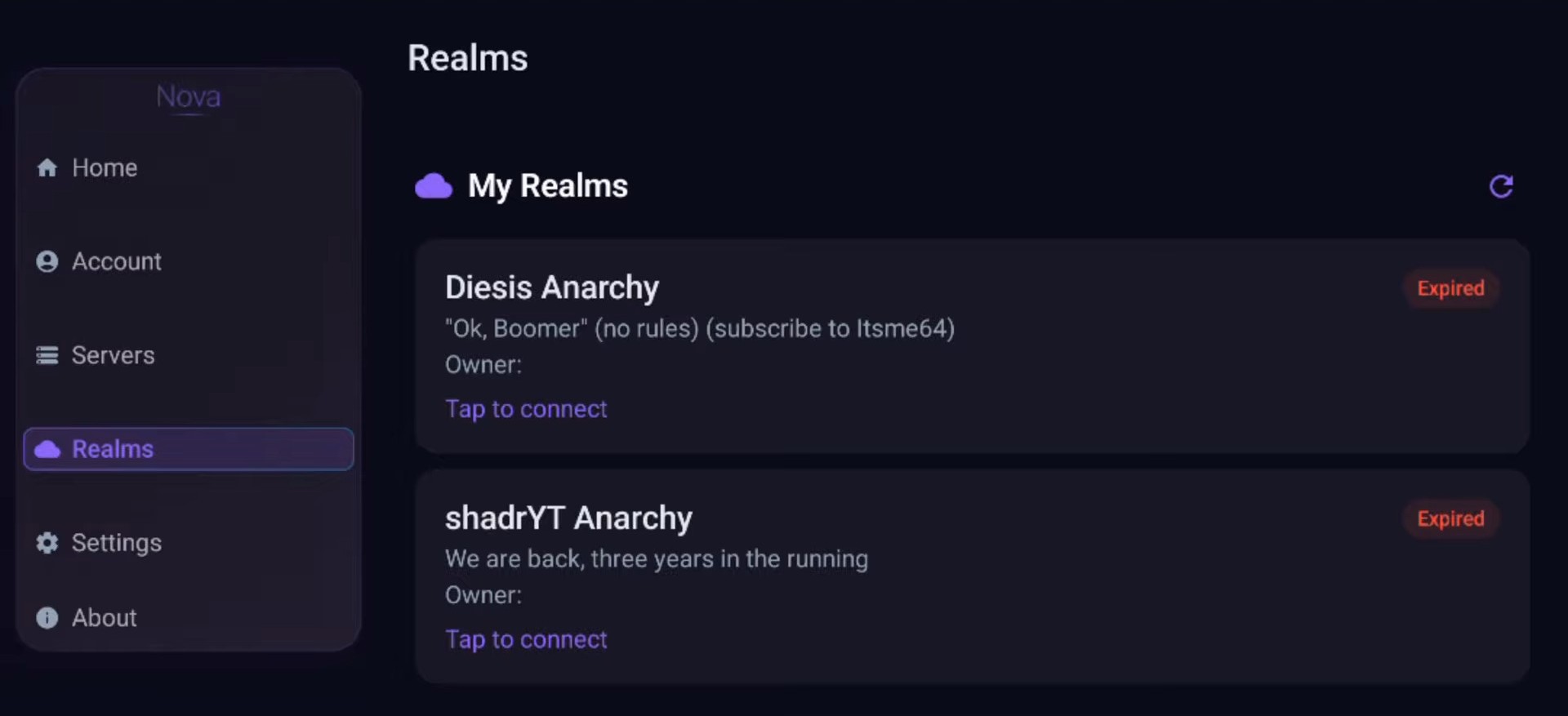
Task: Click the Account person icon
Action: [x=47, y=261]
